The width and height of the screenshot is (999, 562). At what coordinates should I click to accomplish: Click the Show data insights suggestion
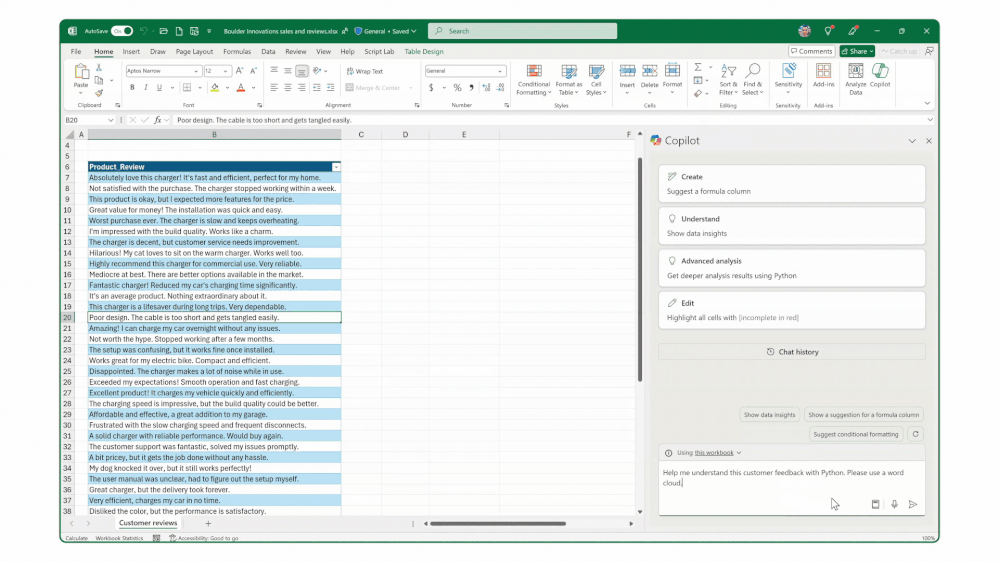click(x=769, y=414)
